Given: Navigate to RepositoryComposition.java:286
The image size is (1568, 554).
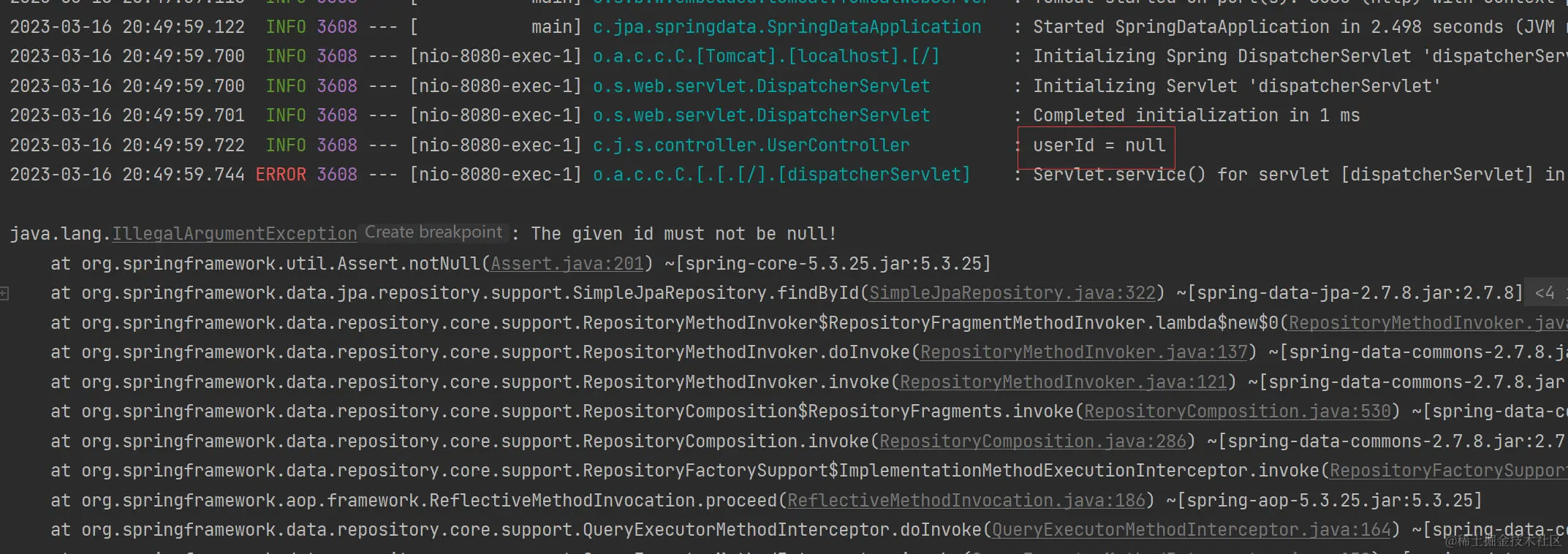Looking at the screenshot, I should [x=1033, y=441].
